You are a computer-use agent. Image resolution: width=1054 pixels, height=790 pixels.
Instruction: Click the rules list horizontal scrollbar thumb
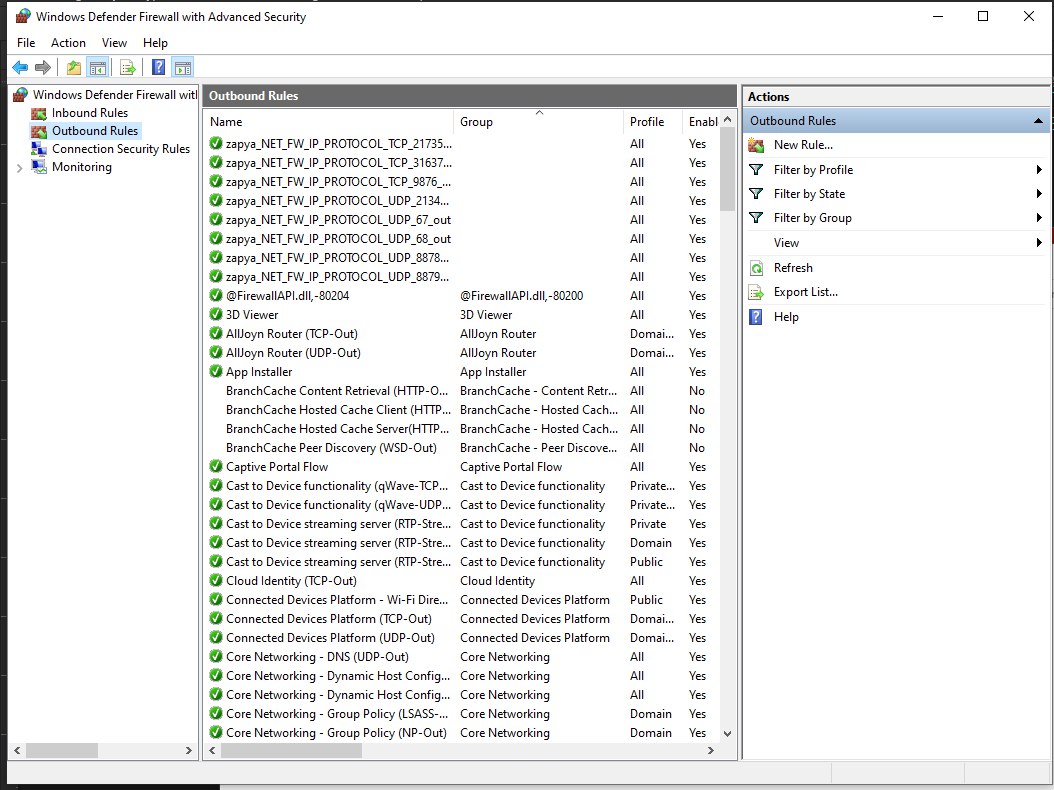pos(292,750)
